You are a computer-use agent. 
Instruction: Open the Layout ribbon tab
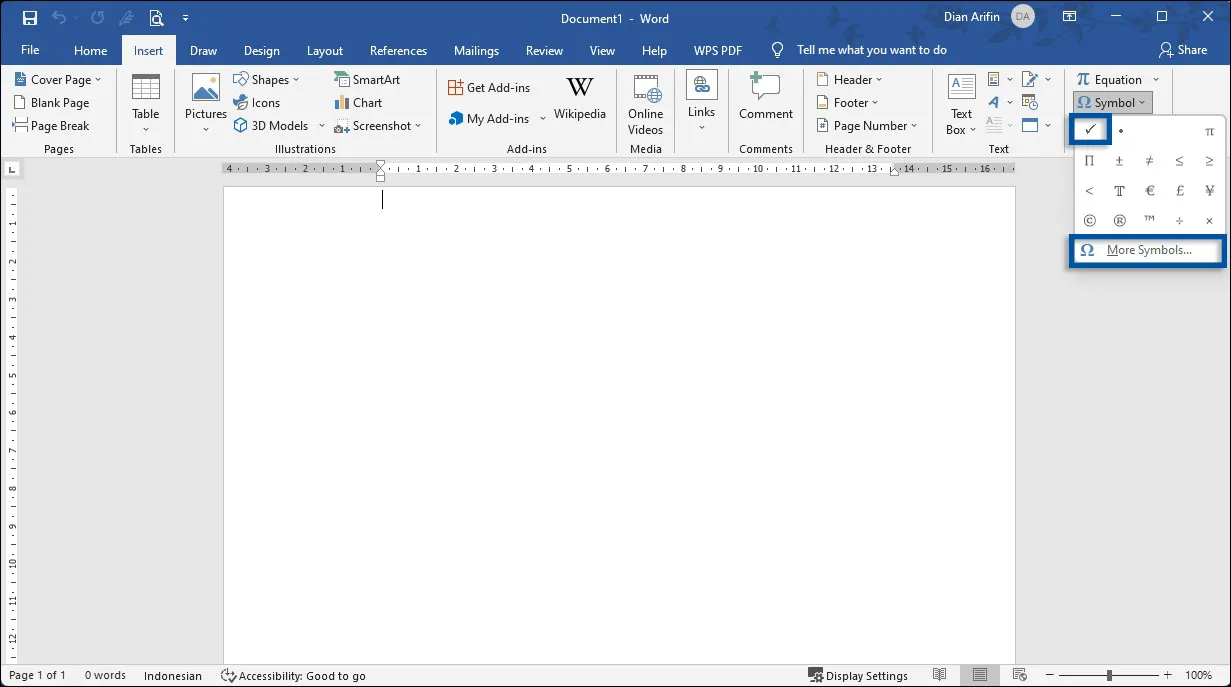coord(325,51)
